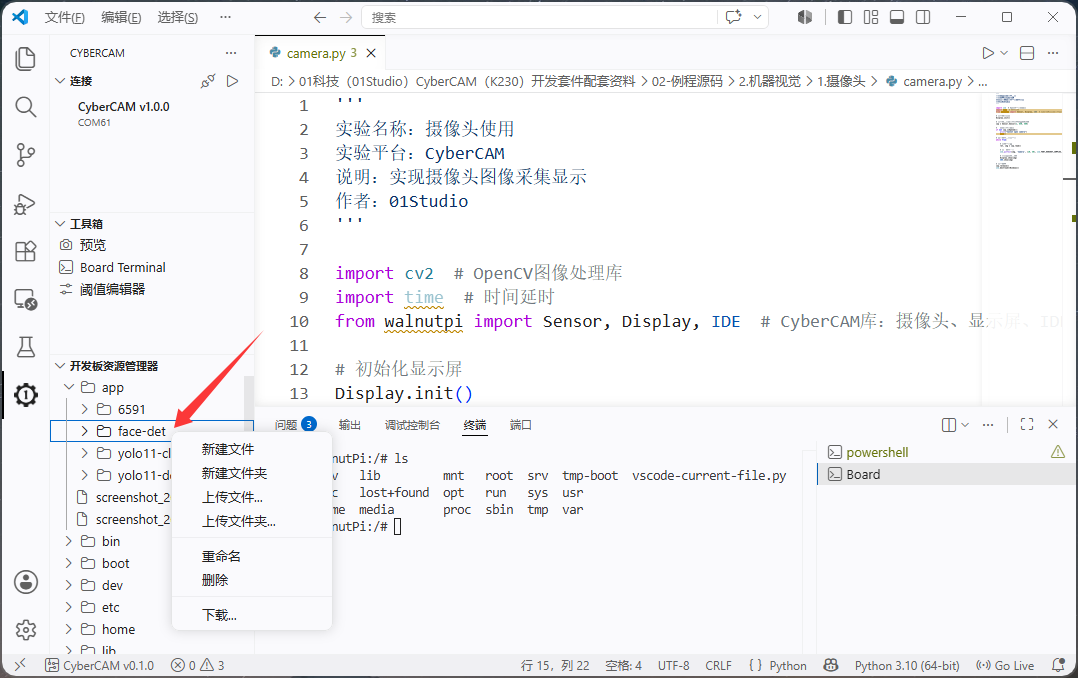Open the Explorer view in activity bar
The width and height of the screenshot is (1078, 678).
coord(25,59)
